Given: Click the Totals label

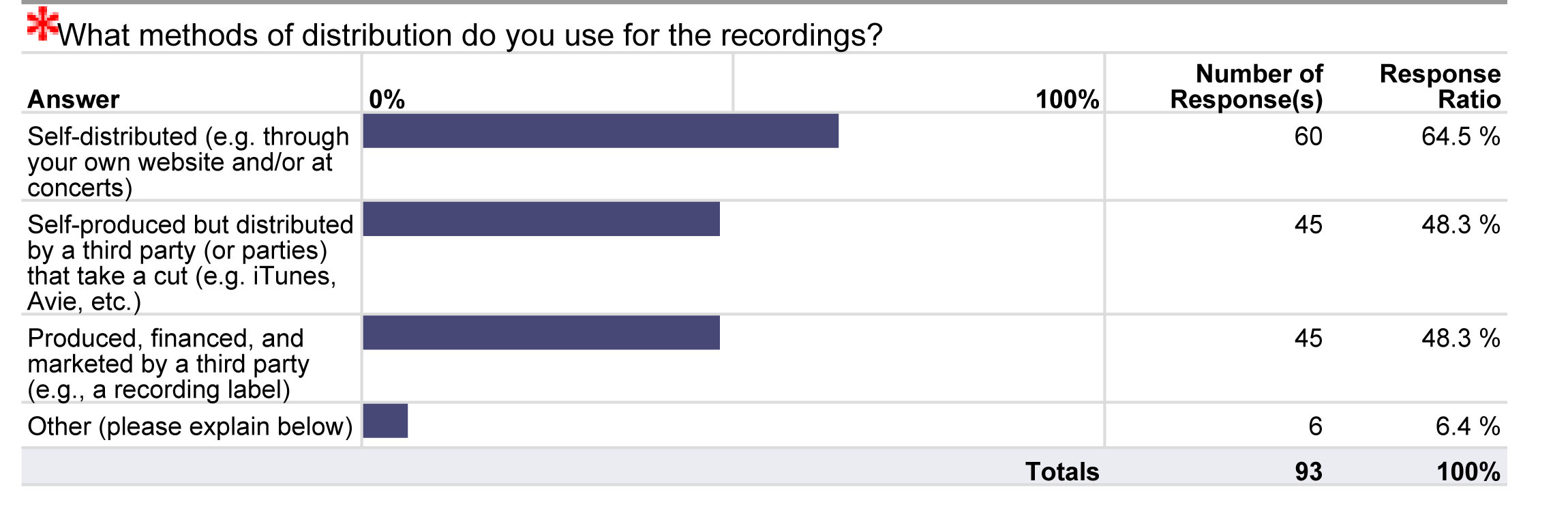Looking at the screenshot, I should [x=1062, y=471].
